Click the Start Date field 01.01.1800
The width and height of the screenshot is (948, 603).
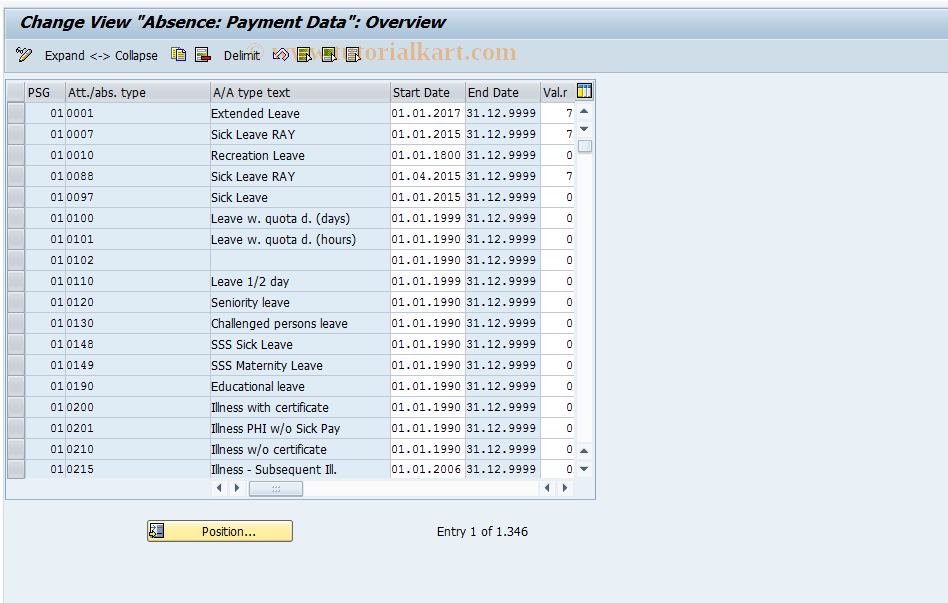(427, 155)
